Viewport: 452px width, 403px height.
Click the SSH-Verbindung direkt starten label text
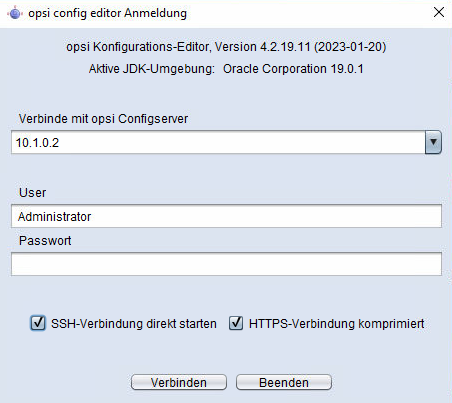point(134,324)
